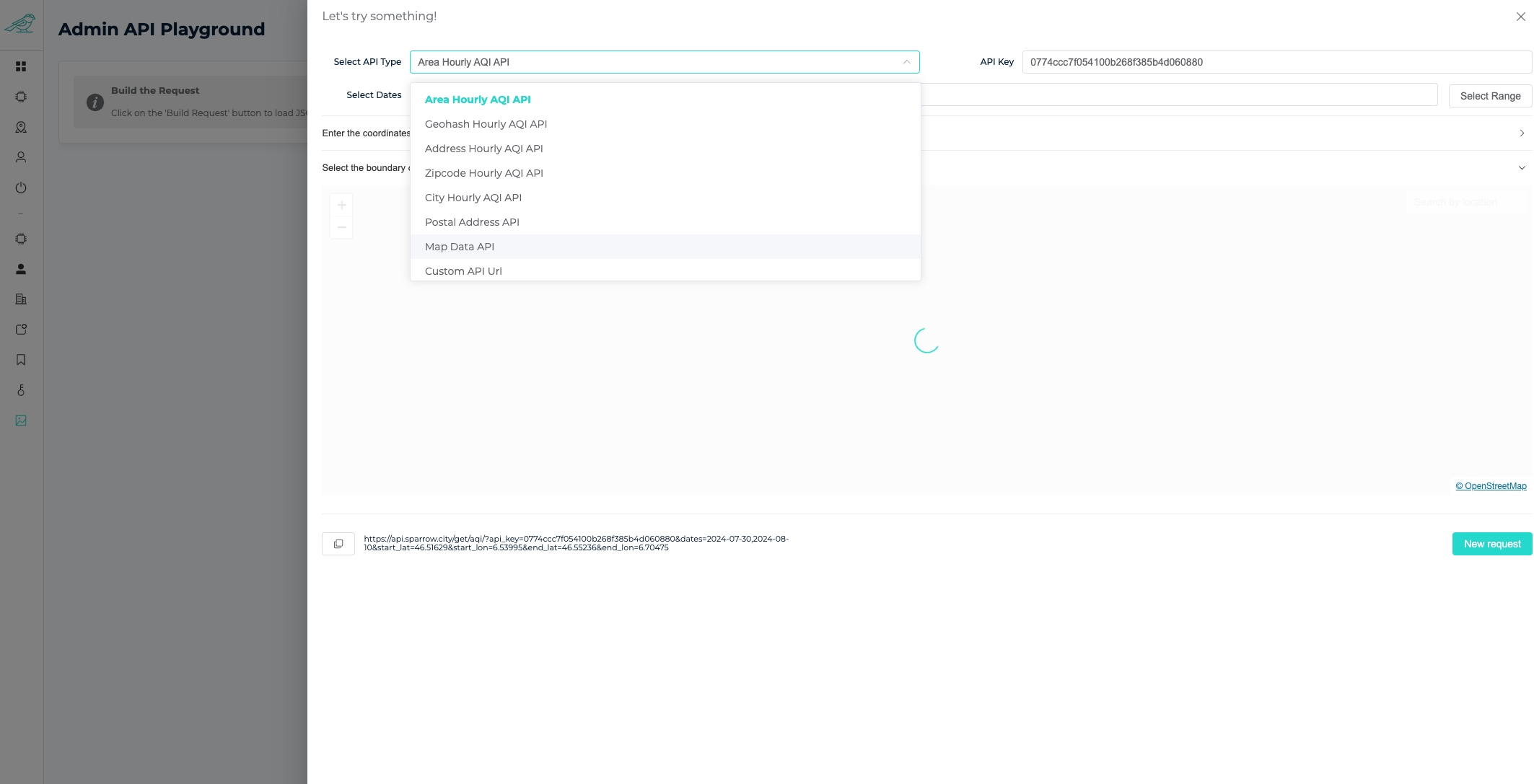Click the power icon in sidebar

21,188
